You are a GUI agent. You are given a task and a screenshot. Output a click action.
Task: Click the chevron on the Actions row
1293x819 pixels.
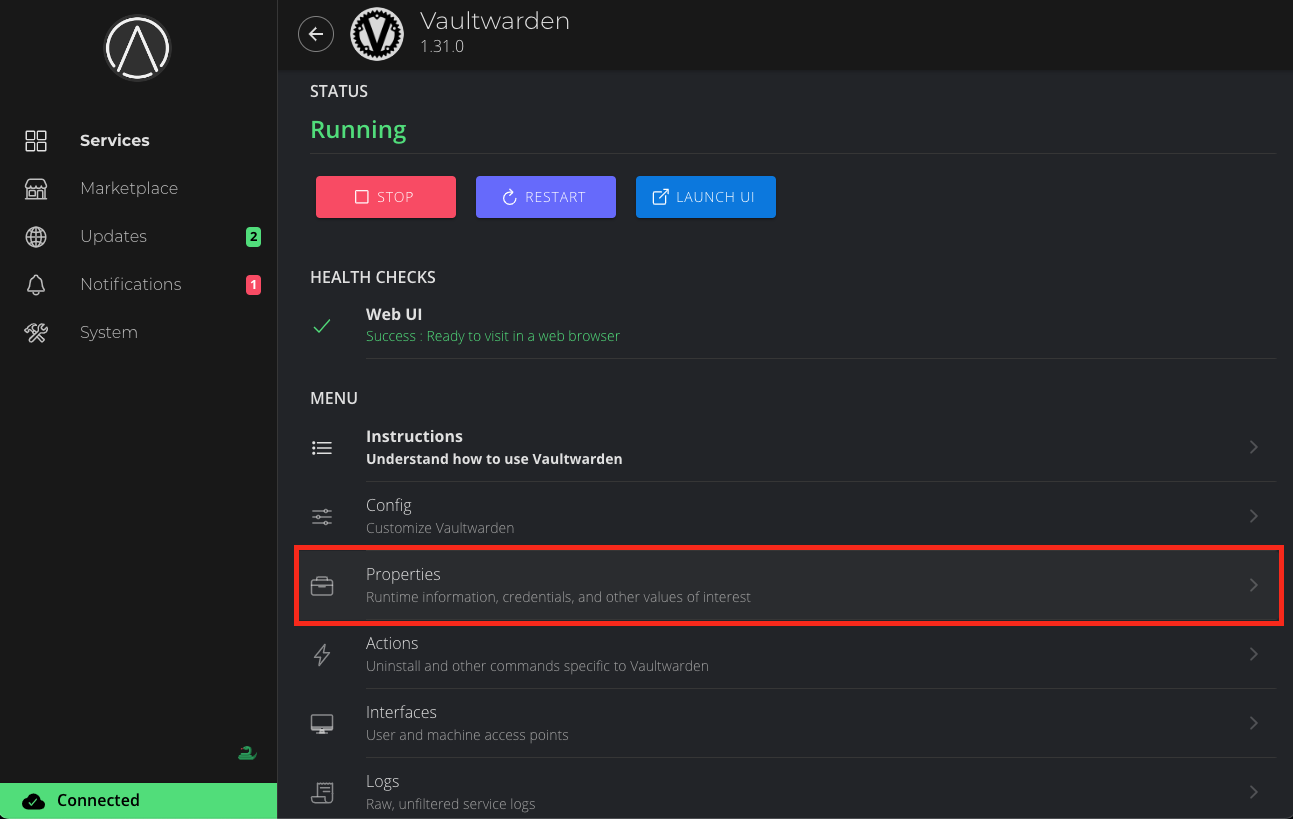(x=1253, y=654)
